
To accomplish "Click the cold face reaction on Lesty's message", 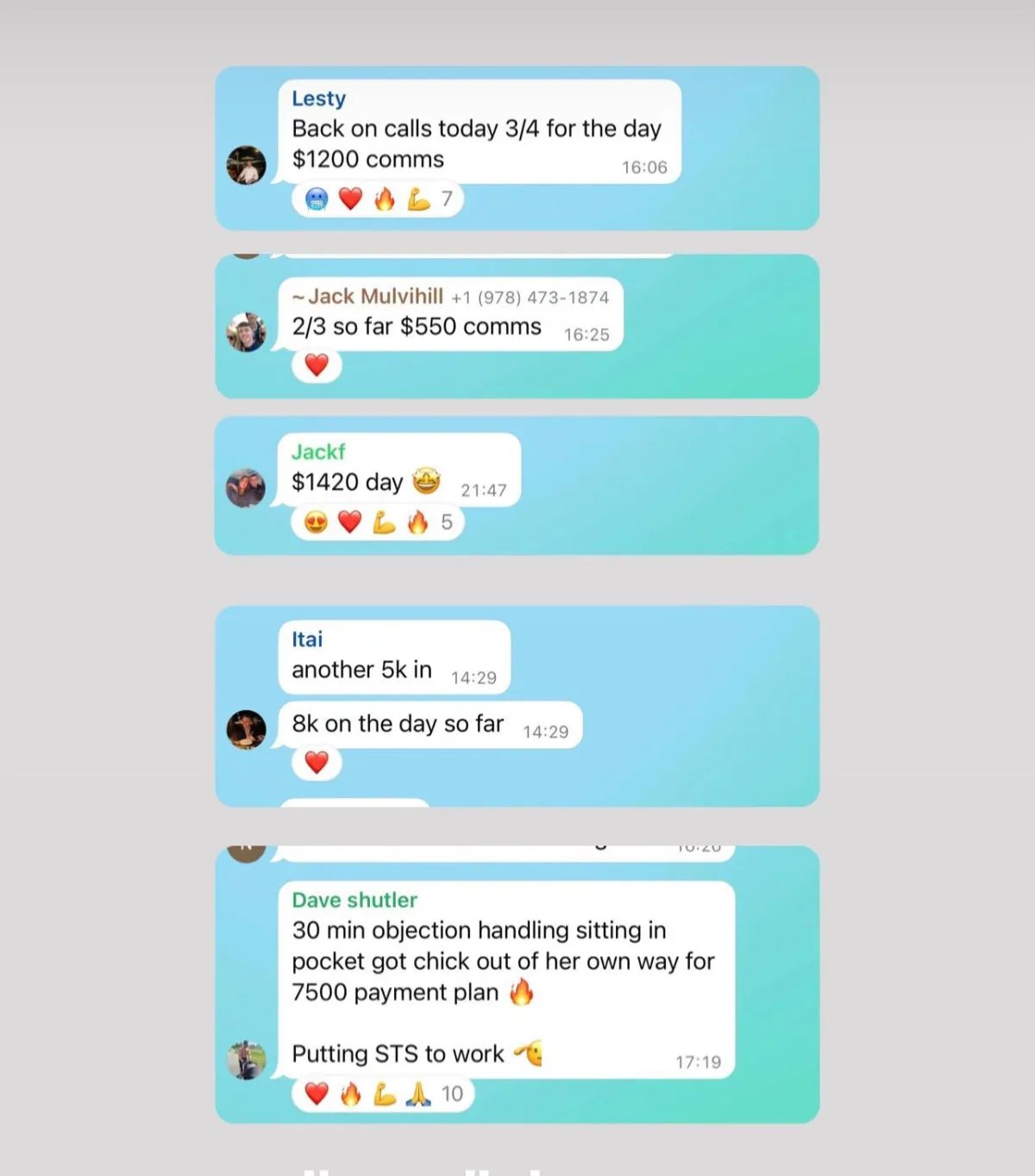I will 317,199.
